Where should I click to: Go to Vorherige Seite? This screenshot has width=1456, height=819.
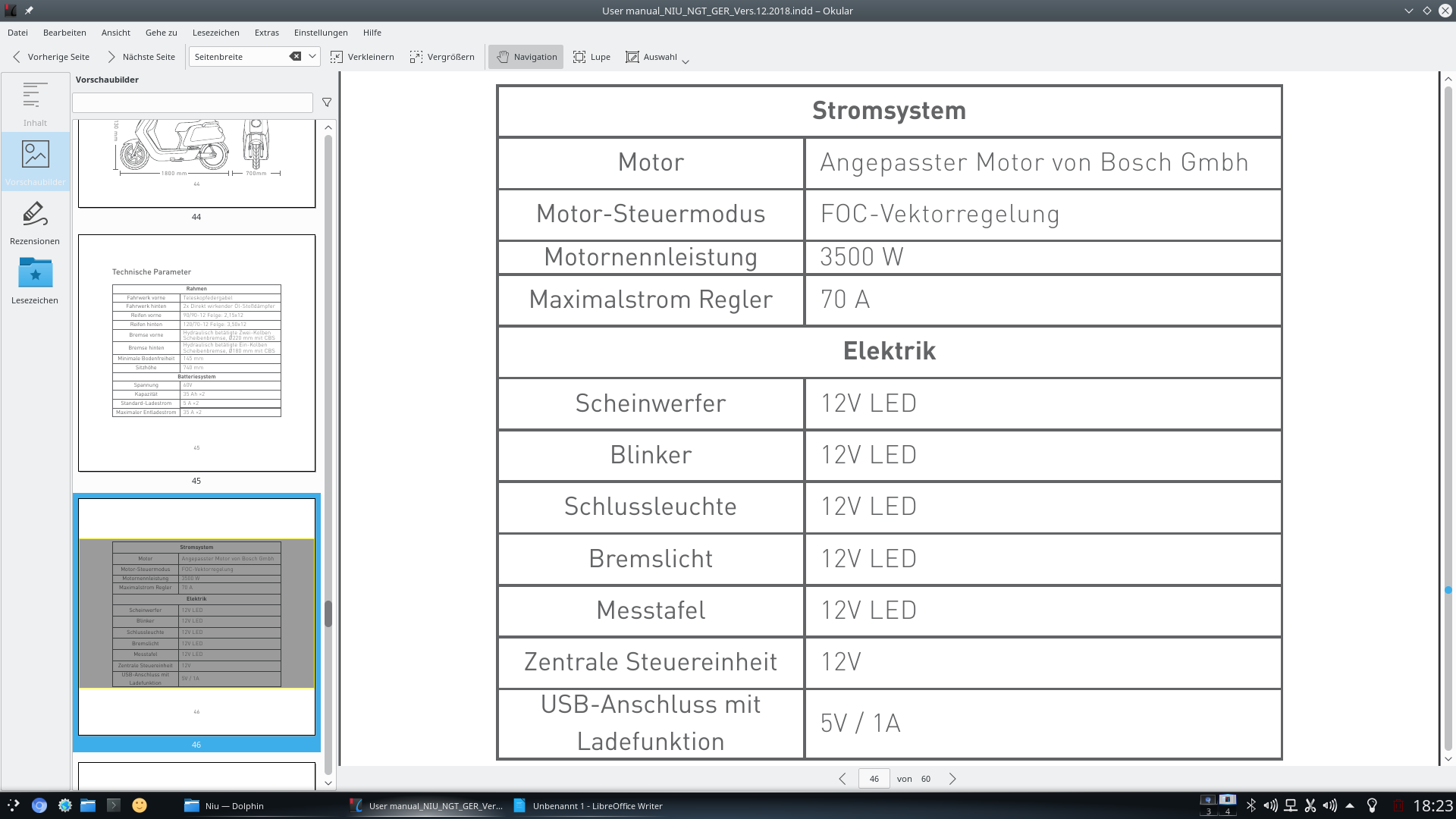point(51,57)
